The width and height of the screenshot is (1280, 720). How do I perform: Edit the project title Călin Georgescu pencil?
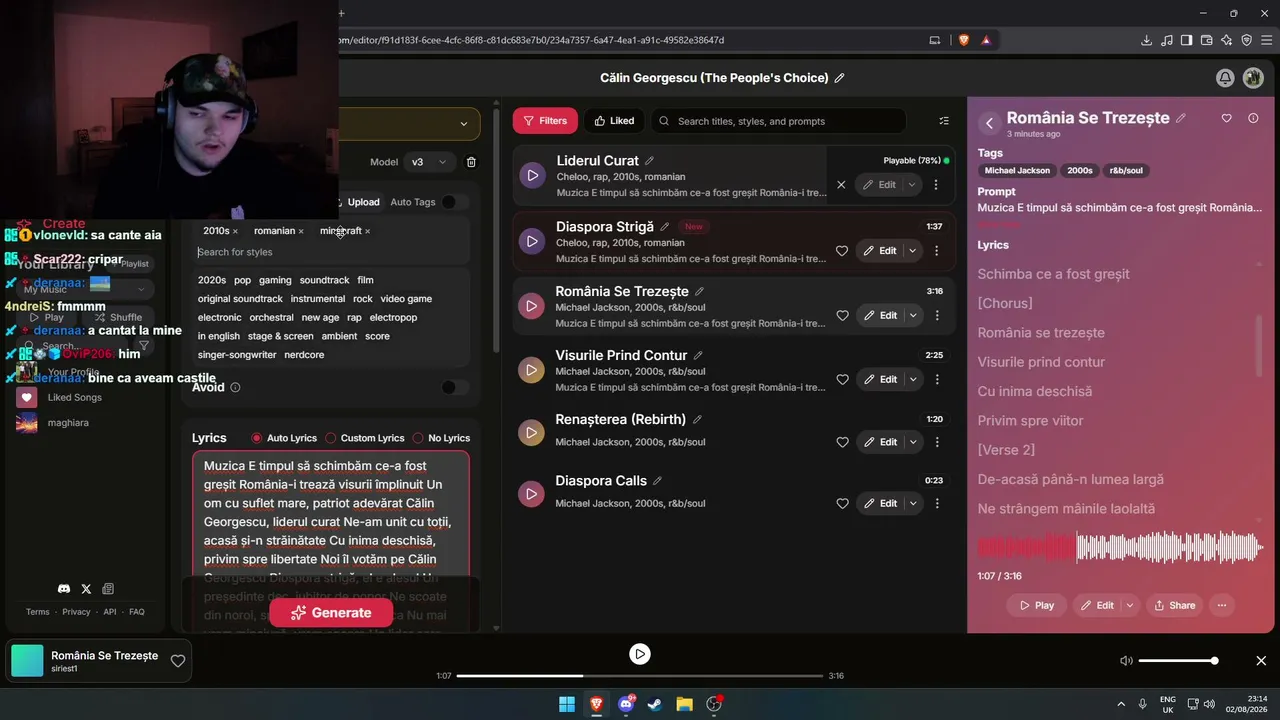pyautogui.click(x=839, y=78)
